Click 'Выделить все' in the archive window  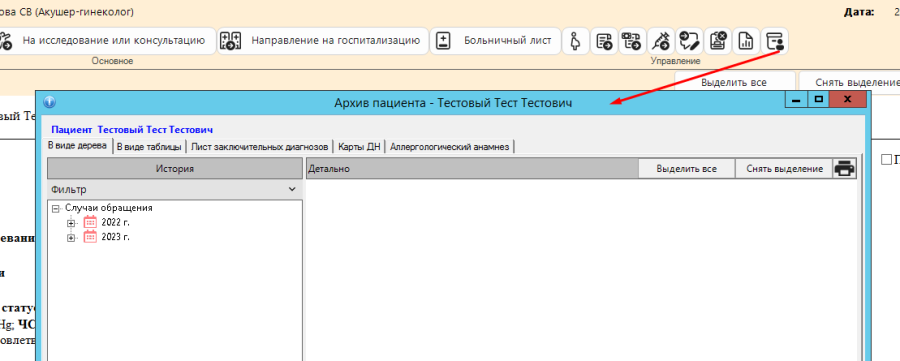pyautogui.click(x=686, y=169)
